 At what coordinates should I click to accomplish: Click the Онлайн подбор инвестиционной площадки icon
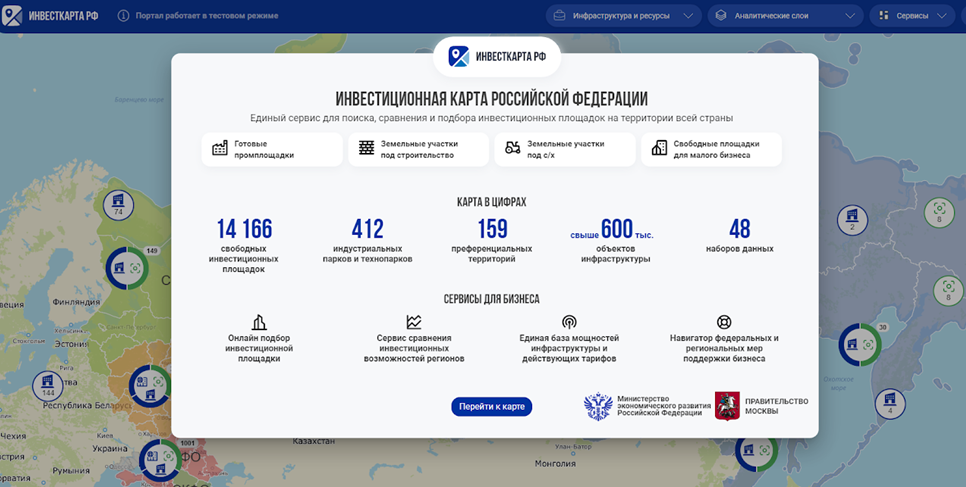pos(259,322)
